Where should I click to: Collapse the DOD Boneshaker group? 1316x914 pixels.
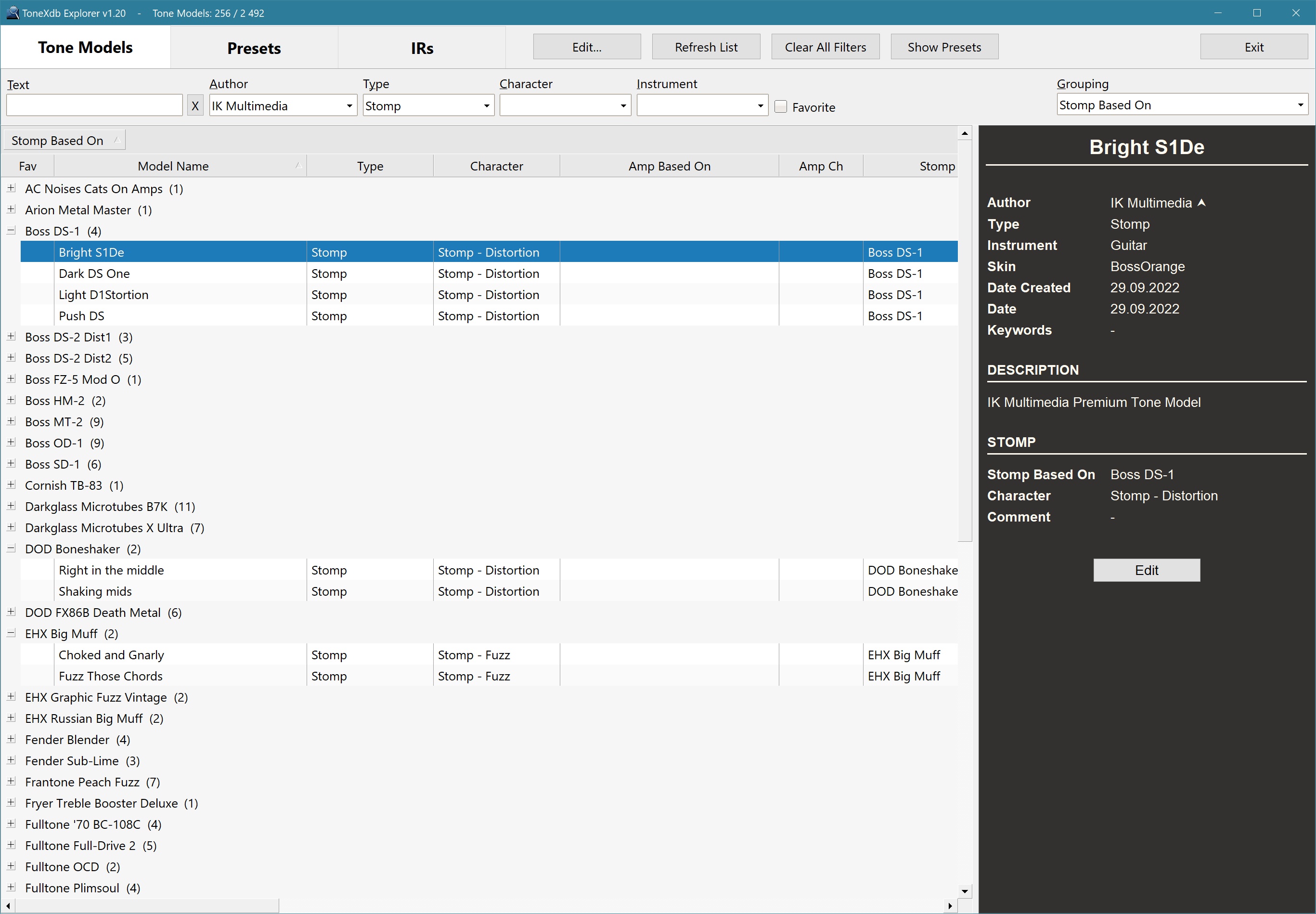click(11, 548)
